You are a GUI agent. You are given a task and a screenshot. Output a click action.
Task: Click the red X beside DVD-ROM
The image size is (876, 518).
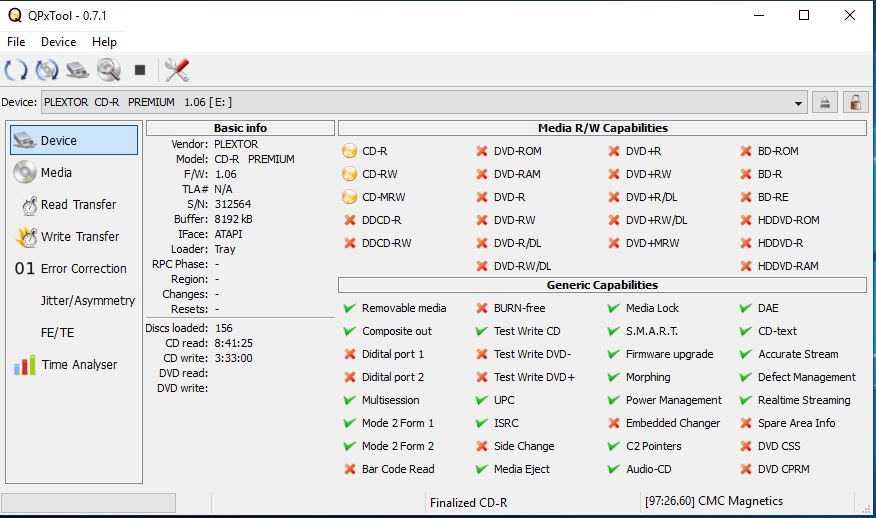482,151
